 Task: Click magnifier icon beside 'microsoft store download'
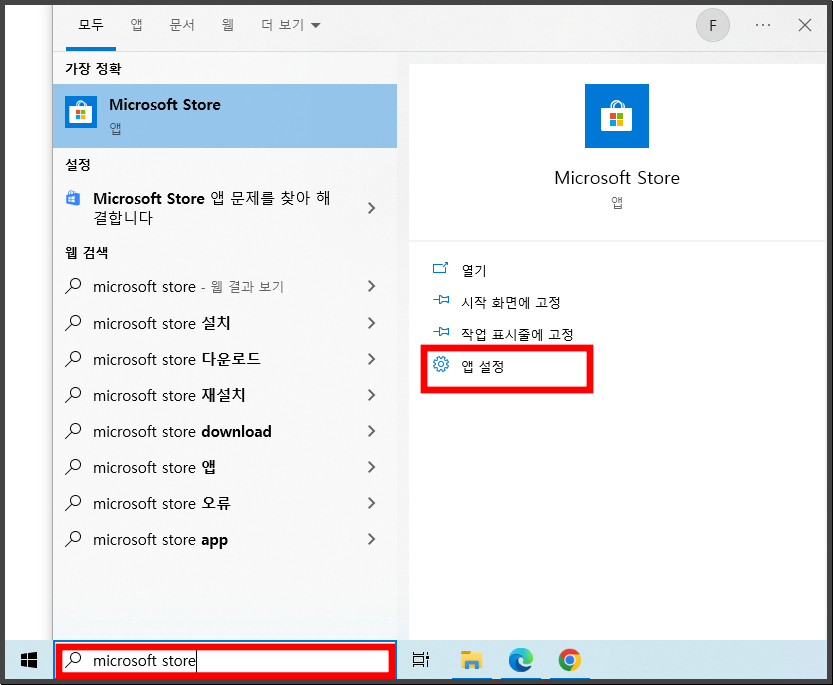[x=73, y=430]
